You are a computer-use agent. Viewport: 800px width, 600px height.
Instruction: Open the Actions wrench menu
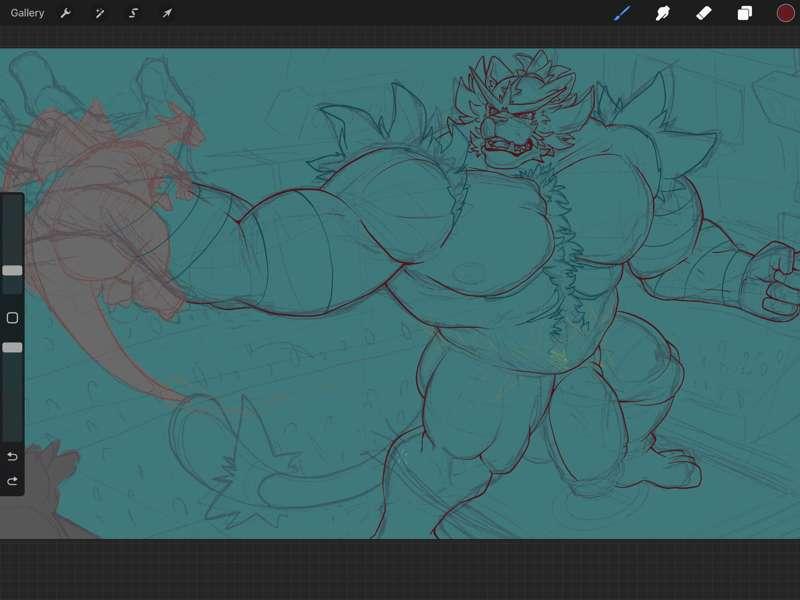(x=65, y=13)
